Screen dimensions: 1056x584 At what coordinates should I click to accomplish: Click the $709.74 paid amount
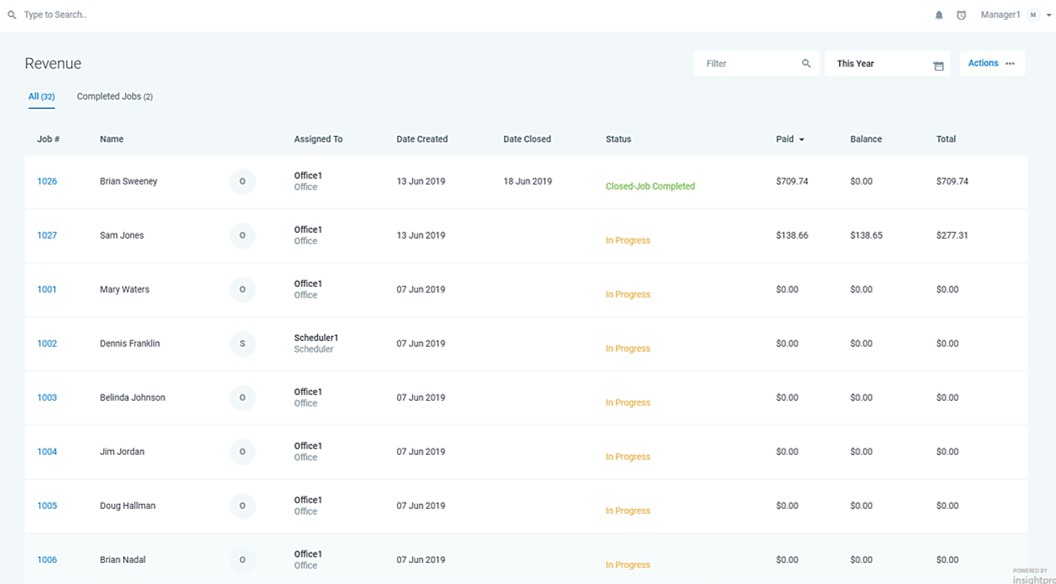(792, 181)
